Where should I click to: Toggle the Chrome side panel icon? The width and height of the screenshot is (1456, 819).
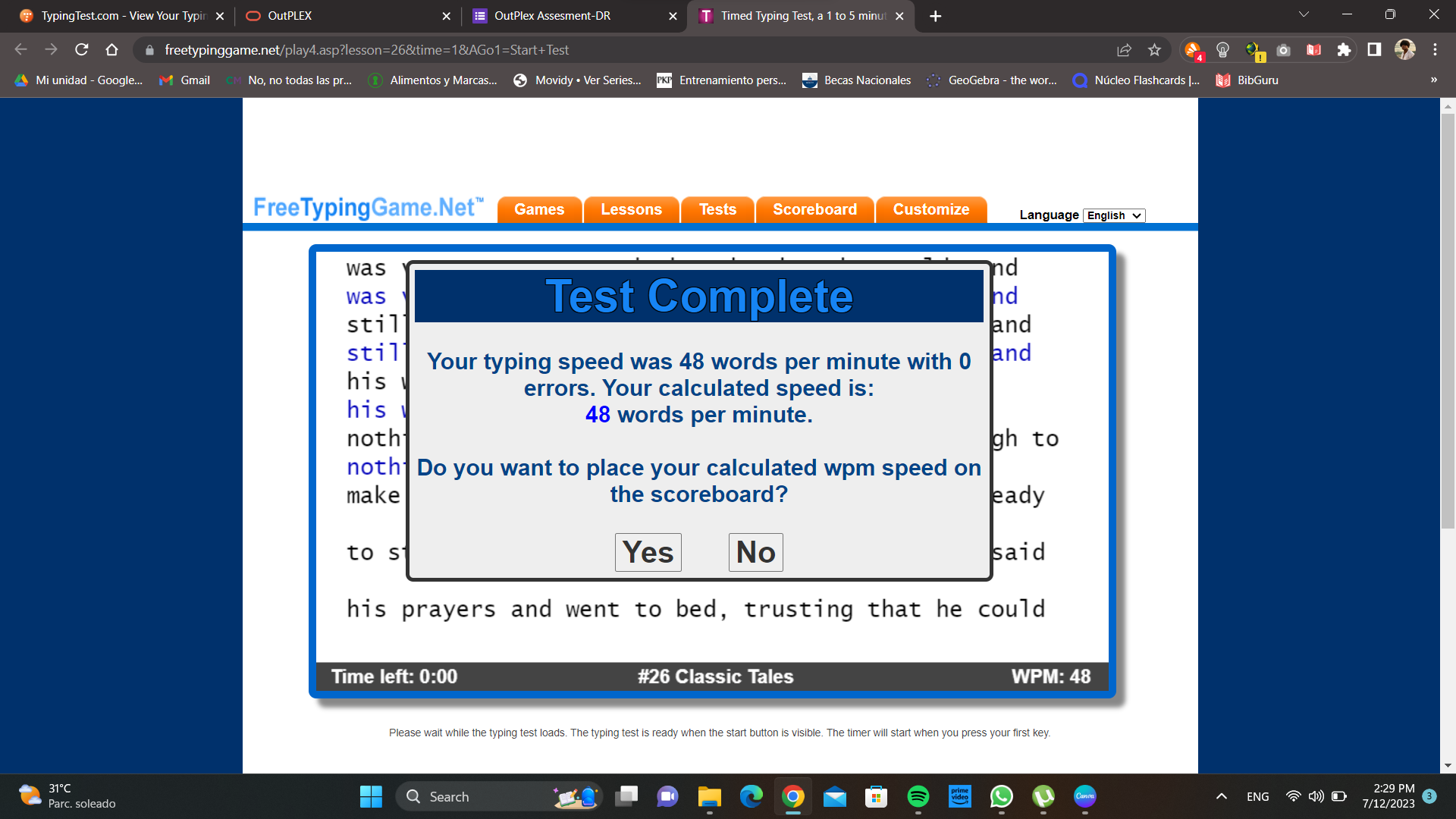coord(1374,50)
